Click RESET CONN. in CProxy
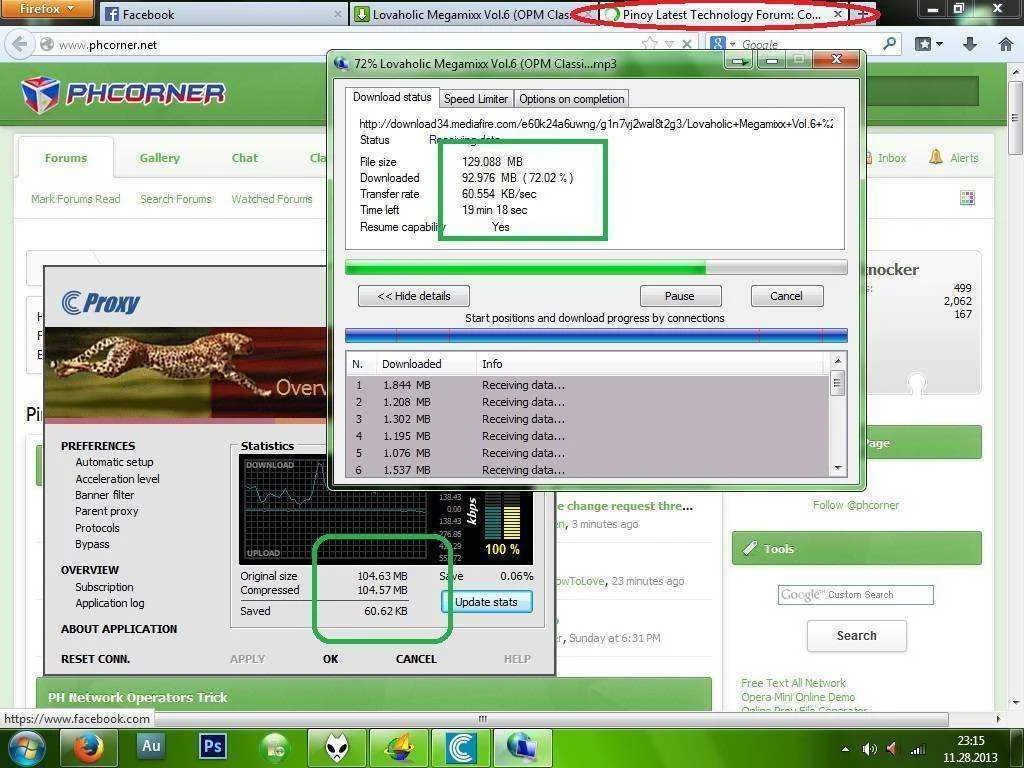Viewport: 1024px width, 768px height. (x=95, y=659)
